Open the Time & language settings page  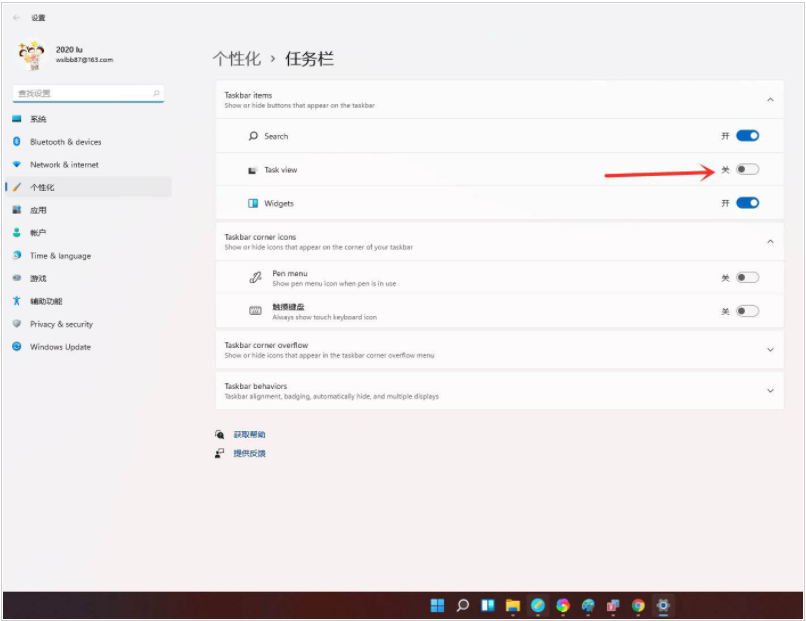60,256
